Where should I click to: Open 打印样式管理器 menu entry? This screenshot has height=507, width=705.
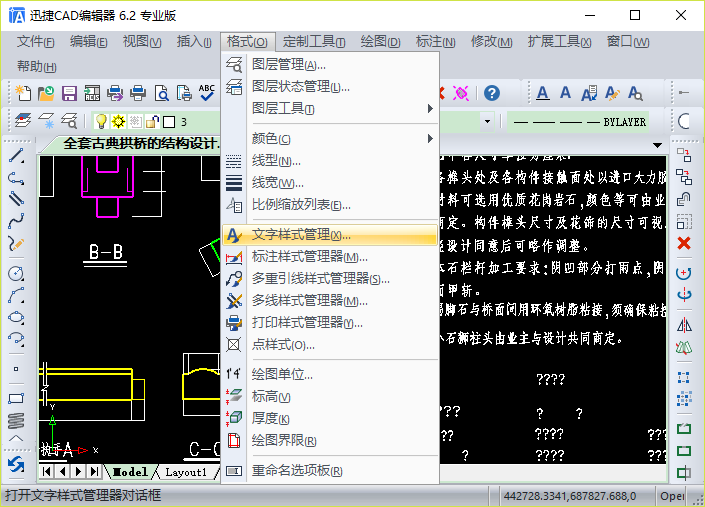pos(330,323)
